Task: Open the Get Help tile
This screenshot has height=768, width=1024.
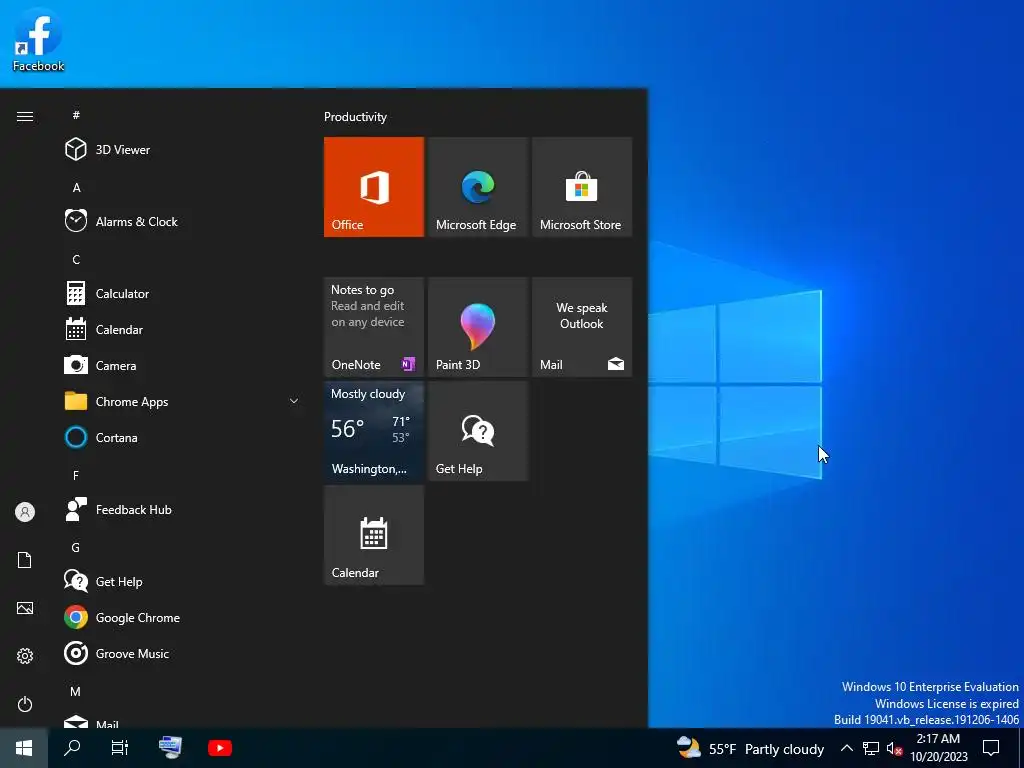Action: [x=477, y=431]
